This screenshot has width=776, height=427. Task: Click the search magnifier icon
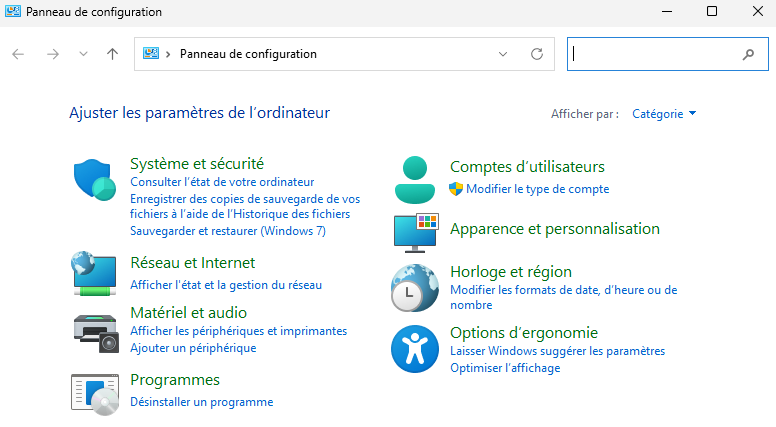[748, 55]
